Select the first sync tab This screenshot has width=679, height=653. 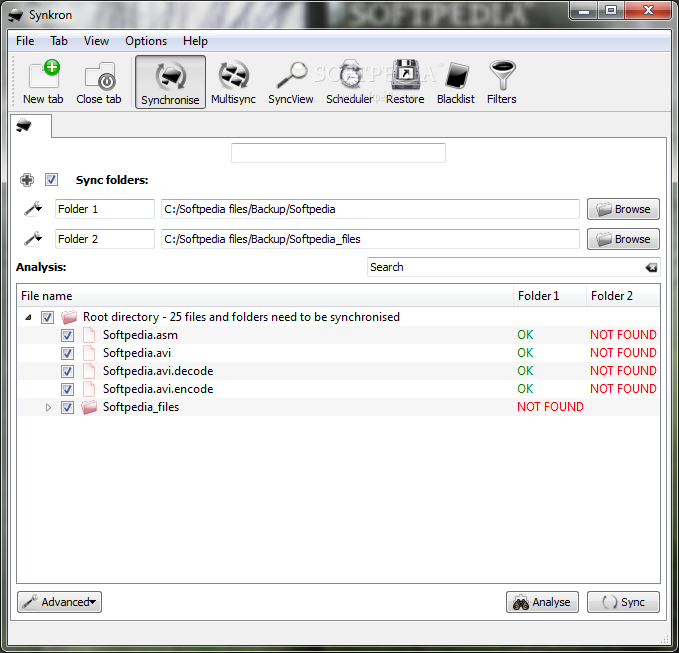(x=31, y=126)
